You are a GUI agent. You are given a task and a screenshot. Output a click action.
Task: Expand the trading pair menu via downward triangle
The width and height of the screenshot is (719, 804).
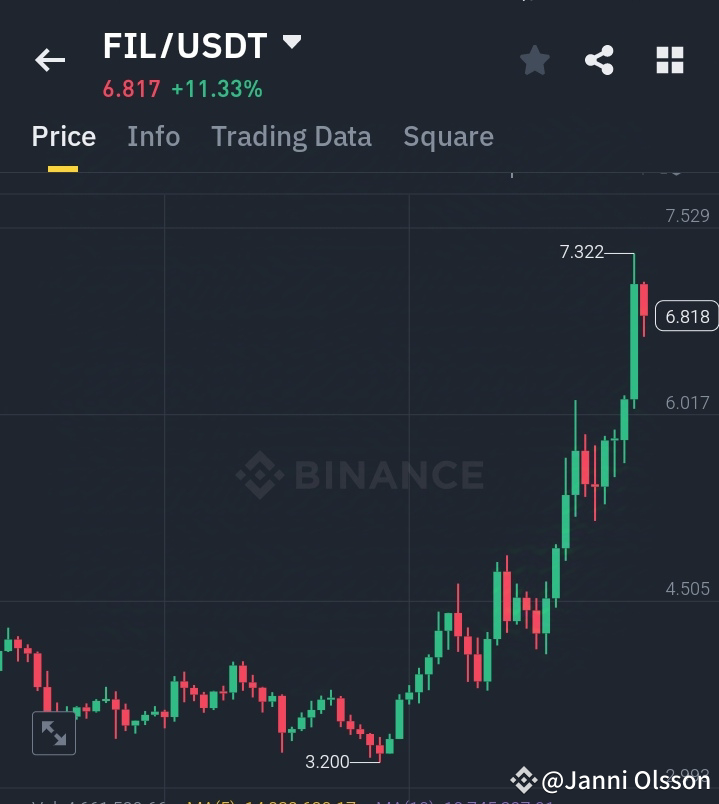(x=290, y=42)
